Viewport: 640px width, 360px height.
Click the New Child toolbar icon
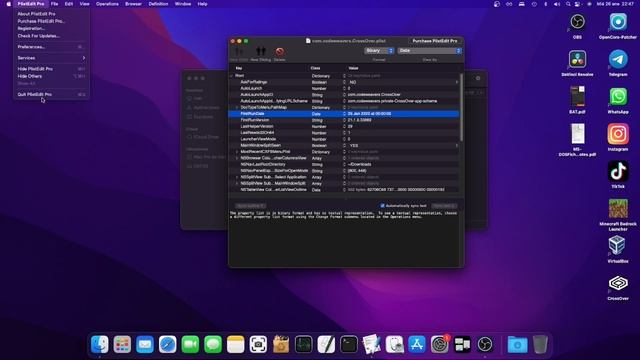click(238, 51)
